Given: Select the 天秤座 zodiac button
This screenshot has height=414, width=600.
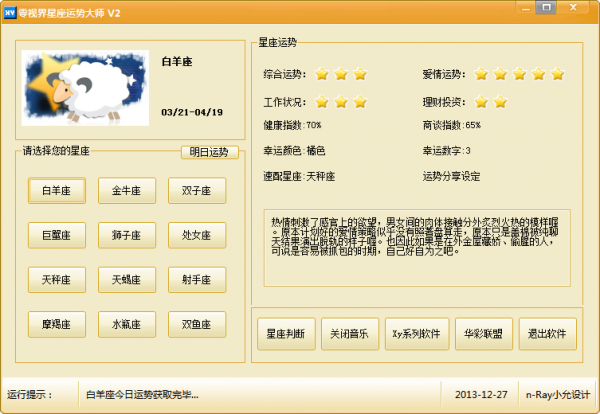Looking at the screenshot, I should (57, 279).
